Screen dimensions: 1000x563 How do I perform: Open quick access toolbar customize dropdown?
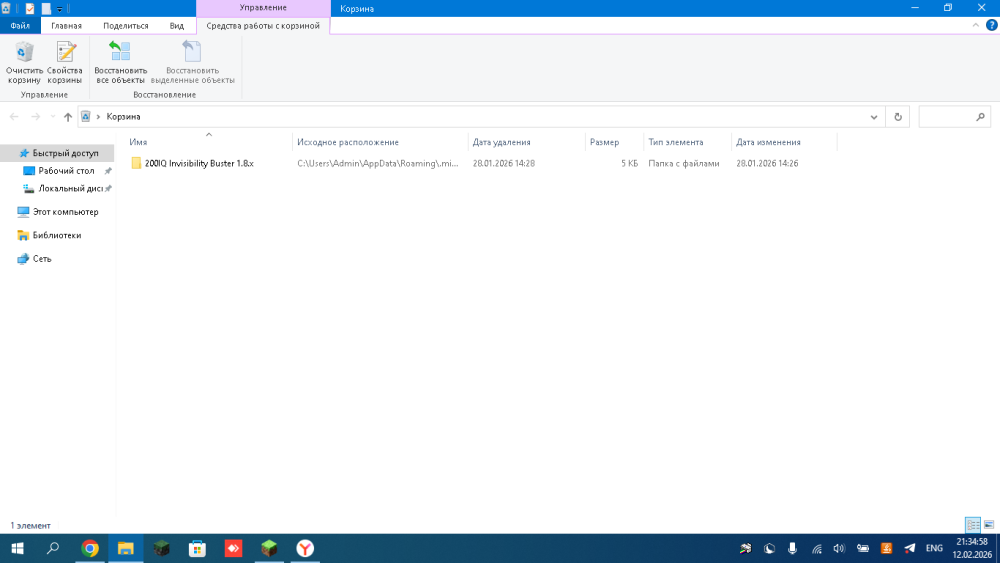click(x=59, y=9)
